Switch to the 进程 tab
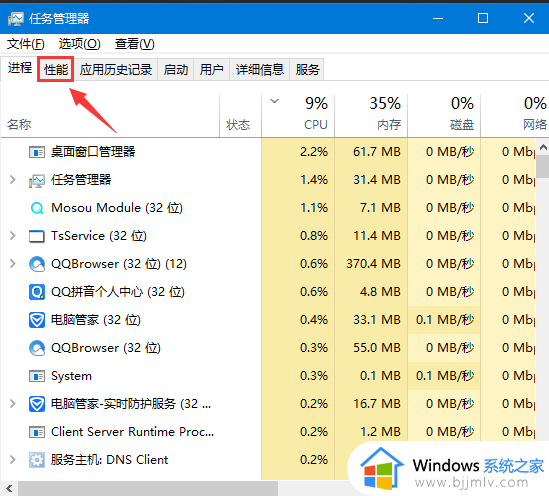Screen dimensions: 549x496 pyautogui.click(x=20, y=68)
